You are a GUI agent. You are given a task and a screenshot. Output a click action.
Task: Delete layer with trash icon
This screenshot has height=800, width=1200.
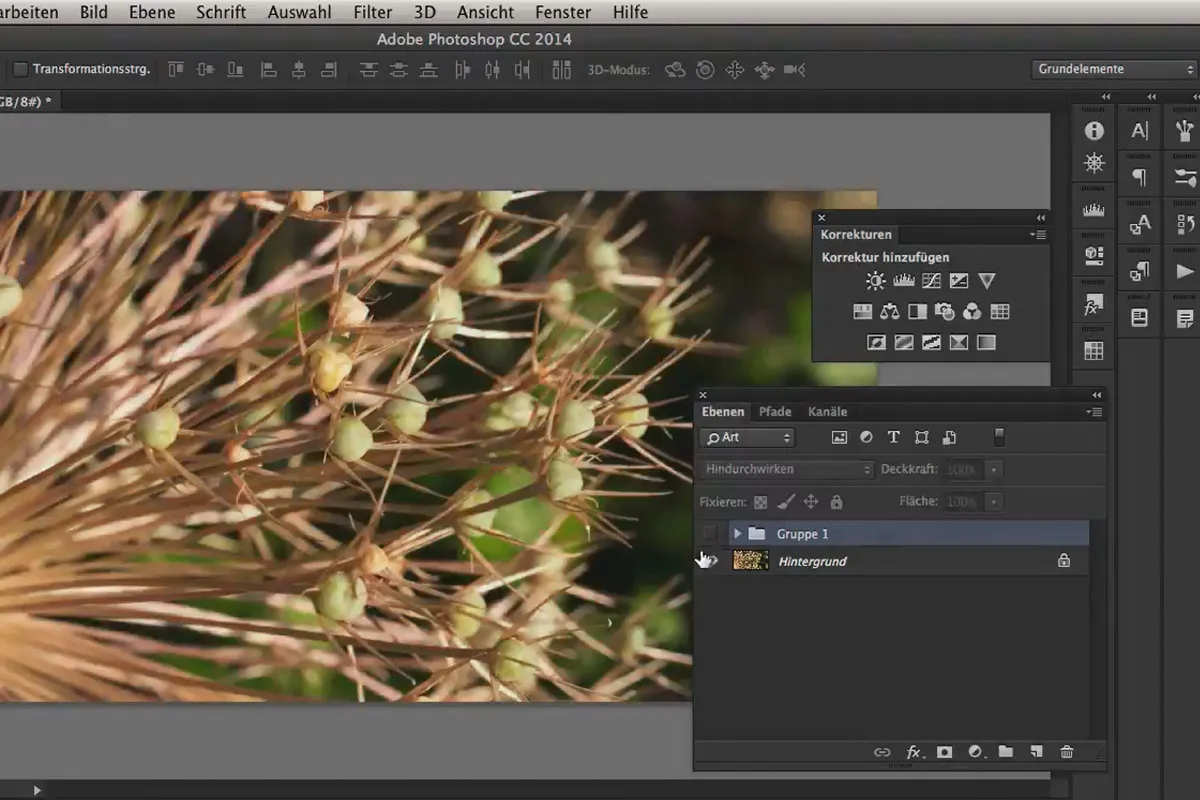pyautogui.click(x=1067, y=752)
